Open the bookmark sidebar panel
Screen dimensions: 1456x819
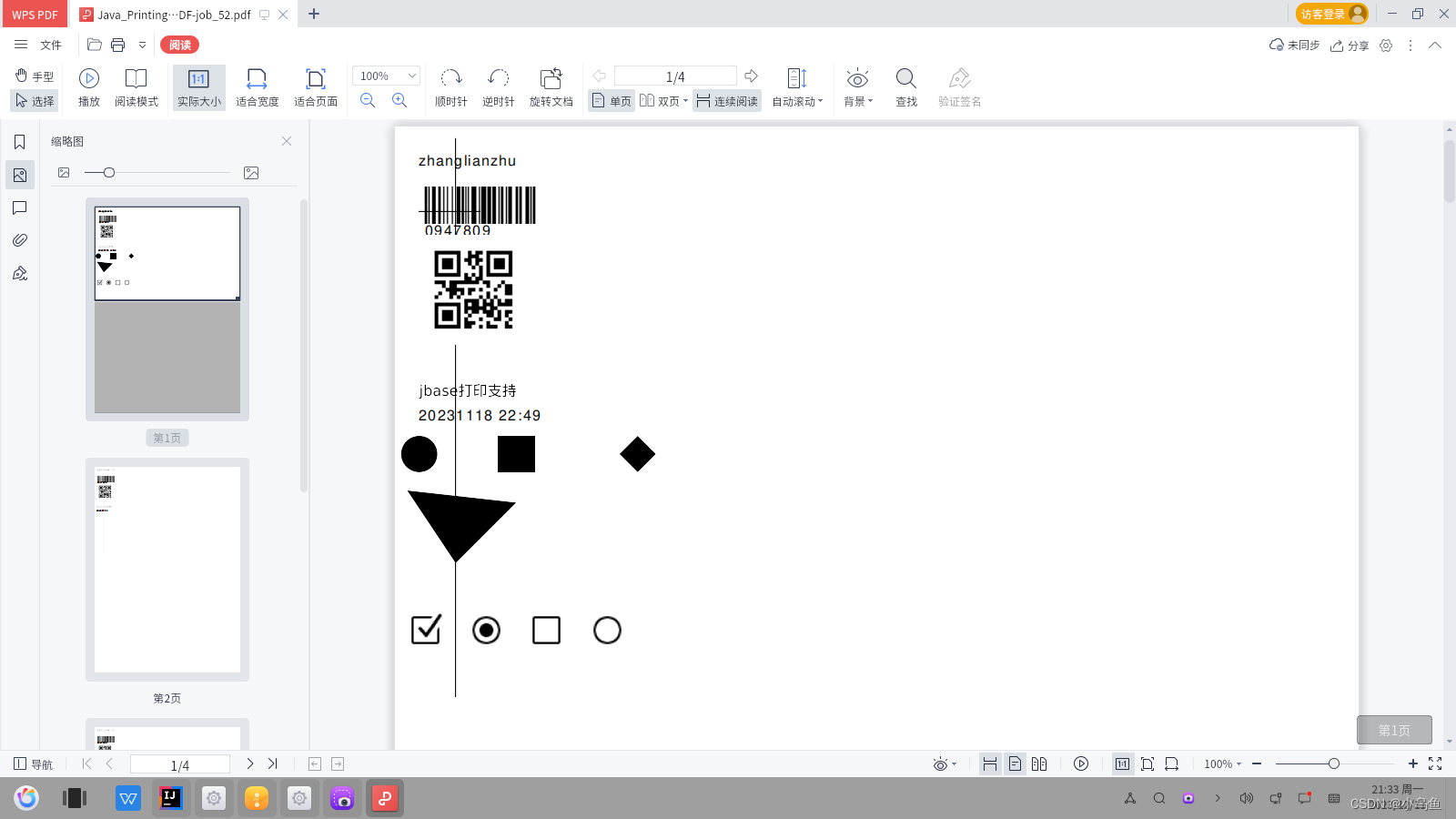coord(19,142)
